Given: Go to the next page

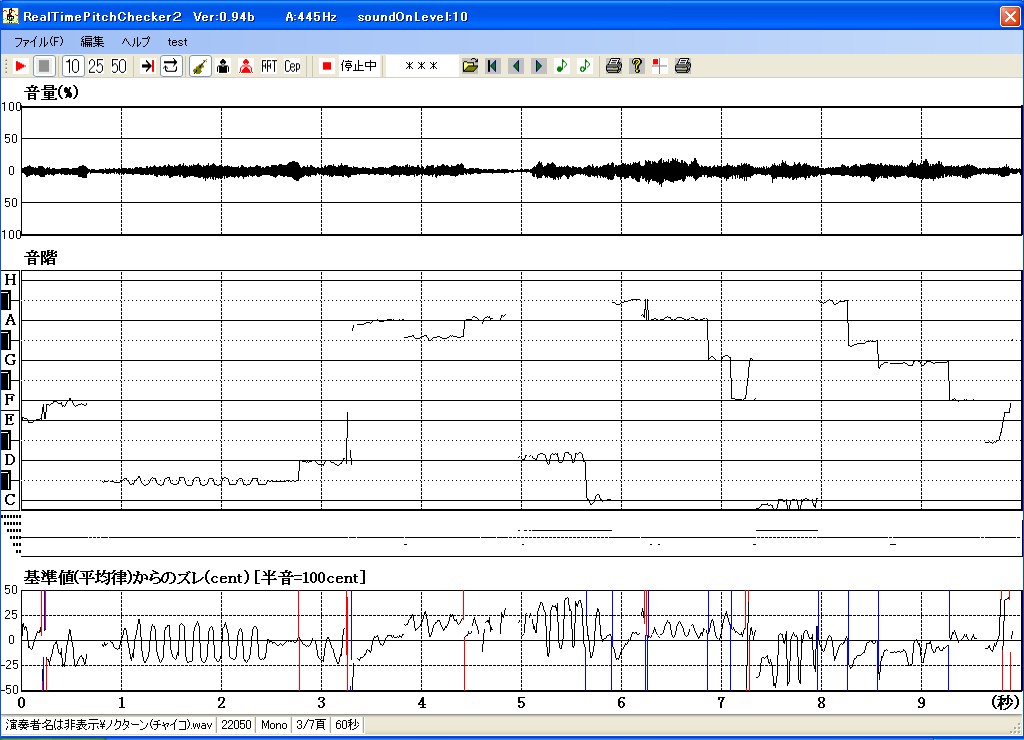Looking at the screenshot, I should click(x=539, y=66).
